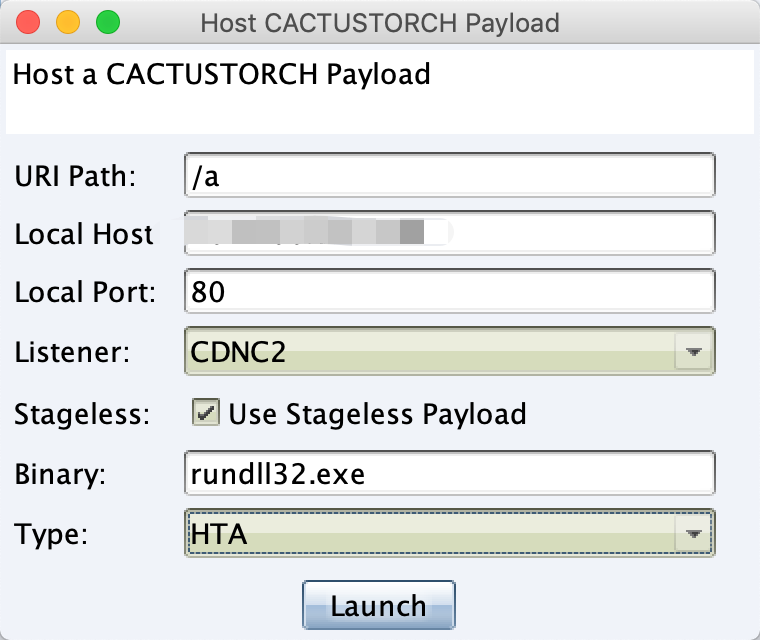
Task: Click the Type combo box arrow
Action: [694, 533]
